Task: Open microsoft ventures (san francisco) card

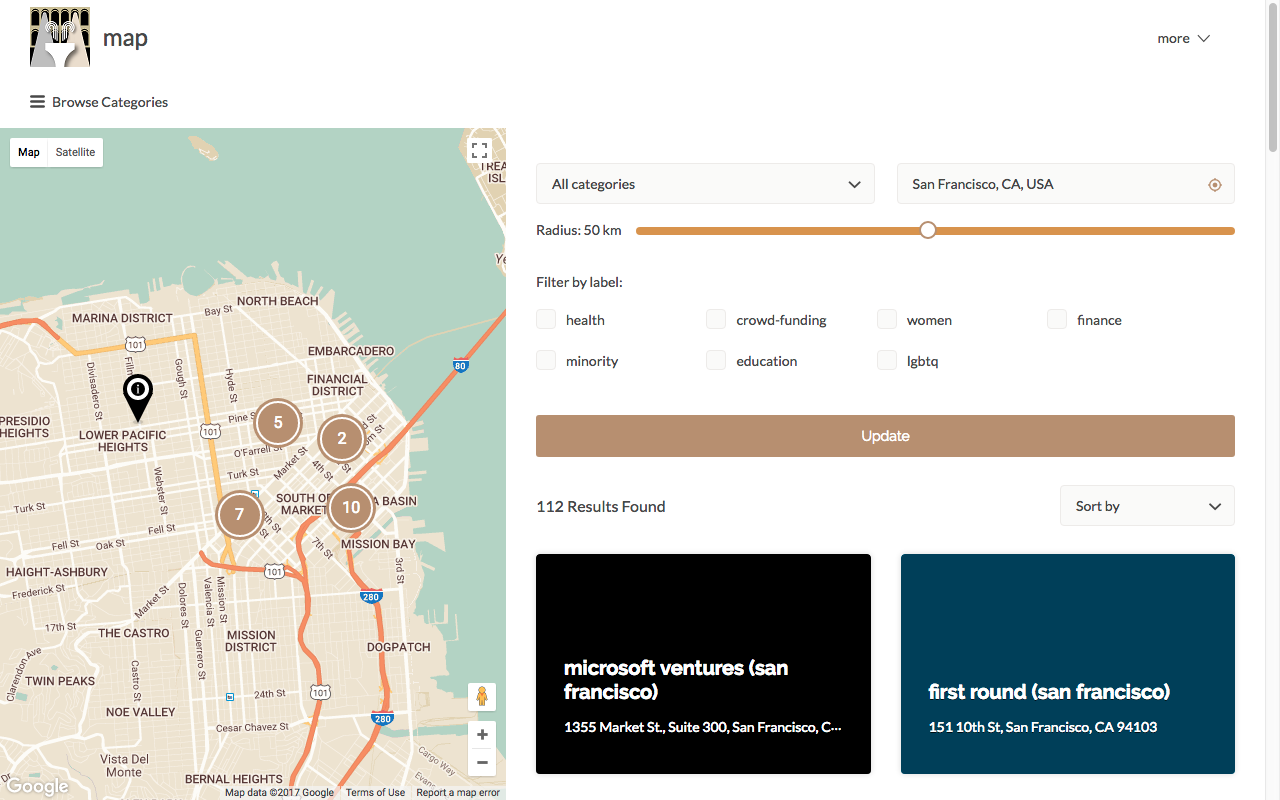Action: 703,664
